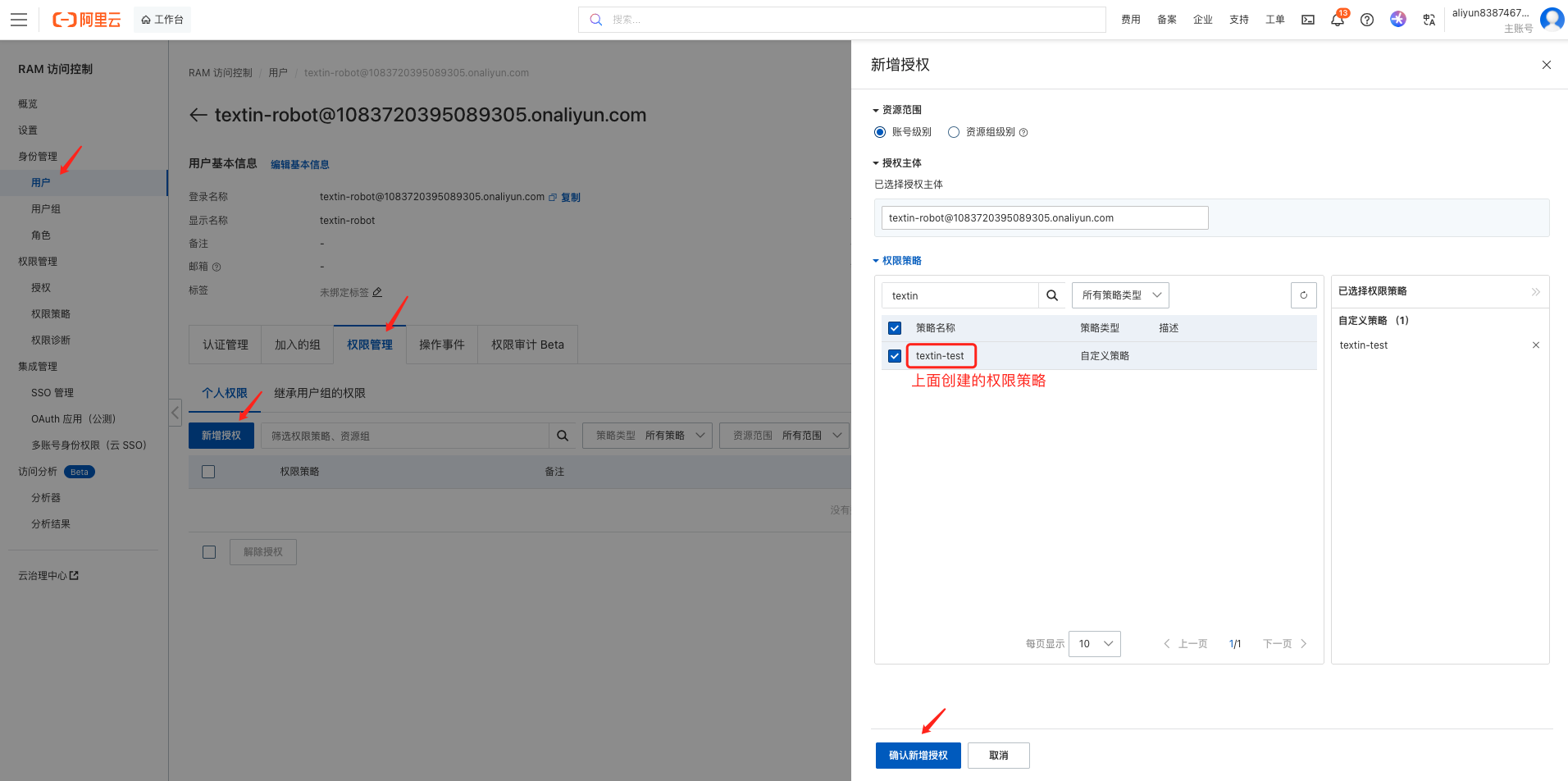Screen dimensions: 1568x781
Task: Click the policy search magnifier icon
Action: pyautogui.click(x=1052, y=295)
